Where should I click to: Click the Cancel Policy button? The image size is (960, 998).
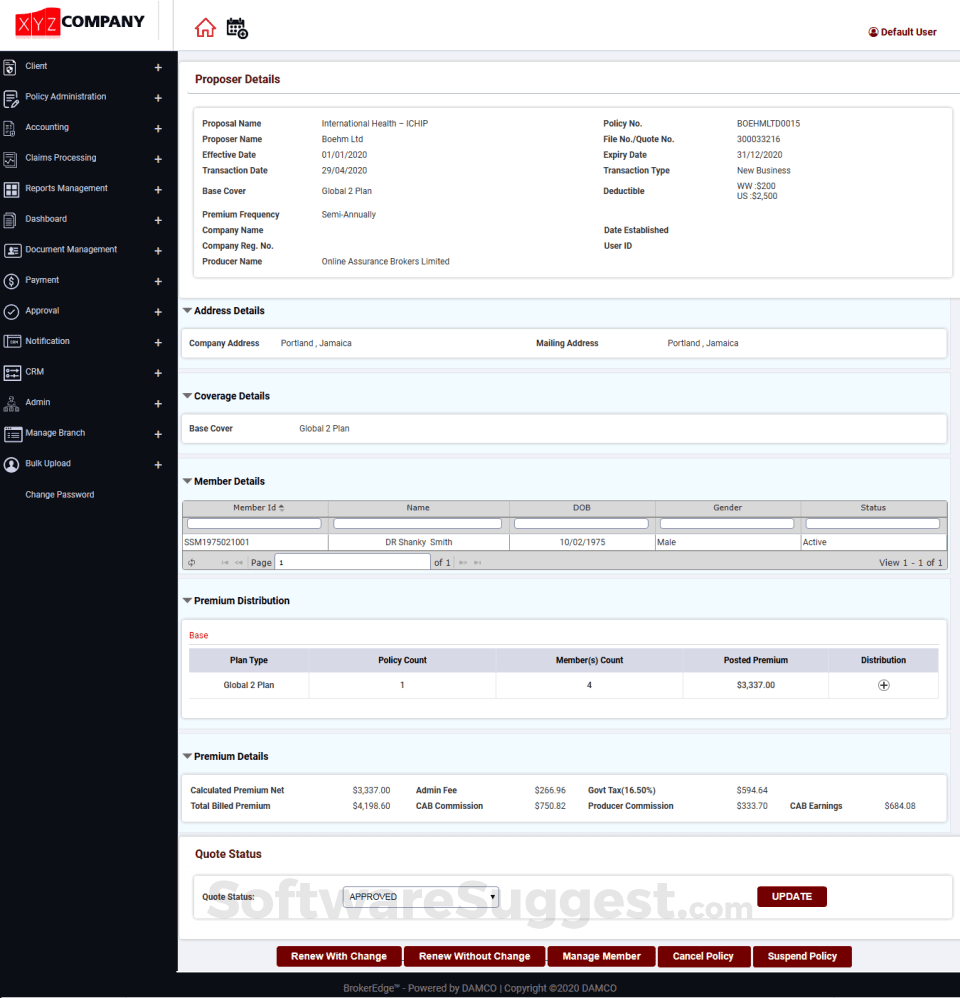pos(703,957)
